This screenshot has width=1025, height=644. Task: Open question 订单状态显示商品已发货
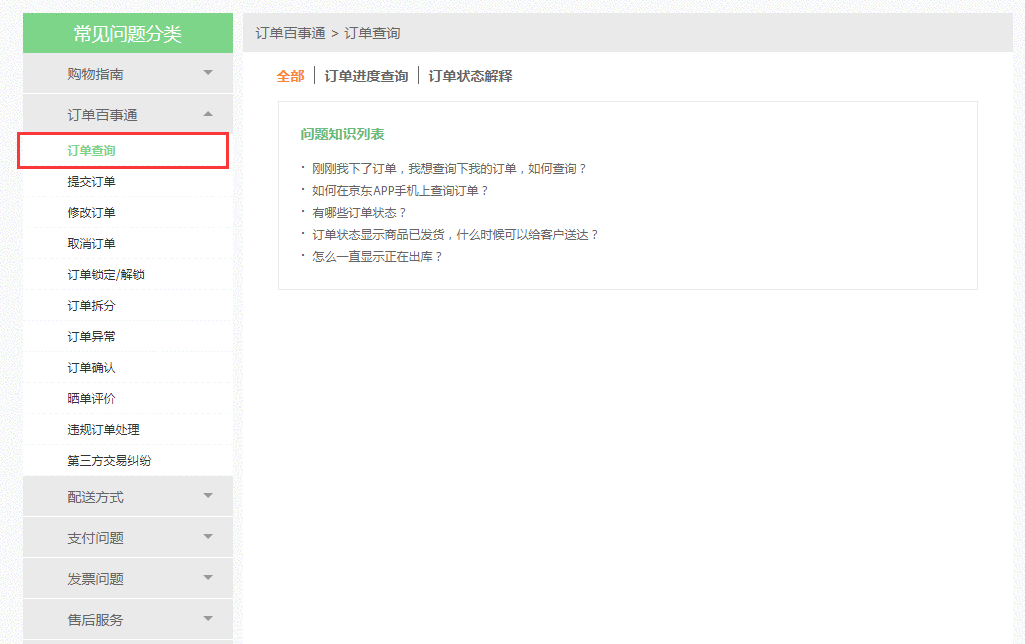coord(455,235)
